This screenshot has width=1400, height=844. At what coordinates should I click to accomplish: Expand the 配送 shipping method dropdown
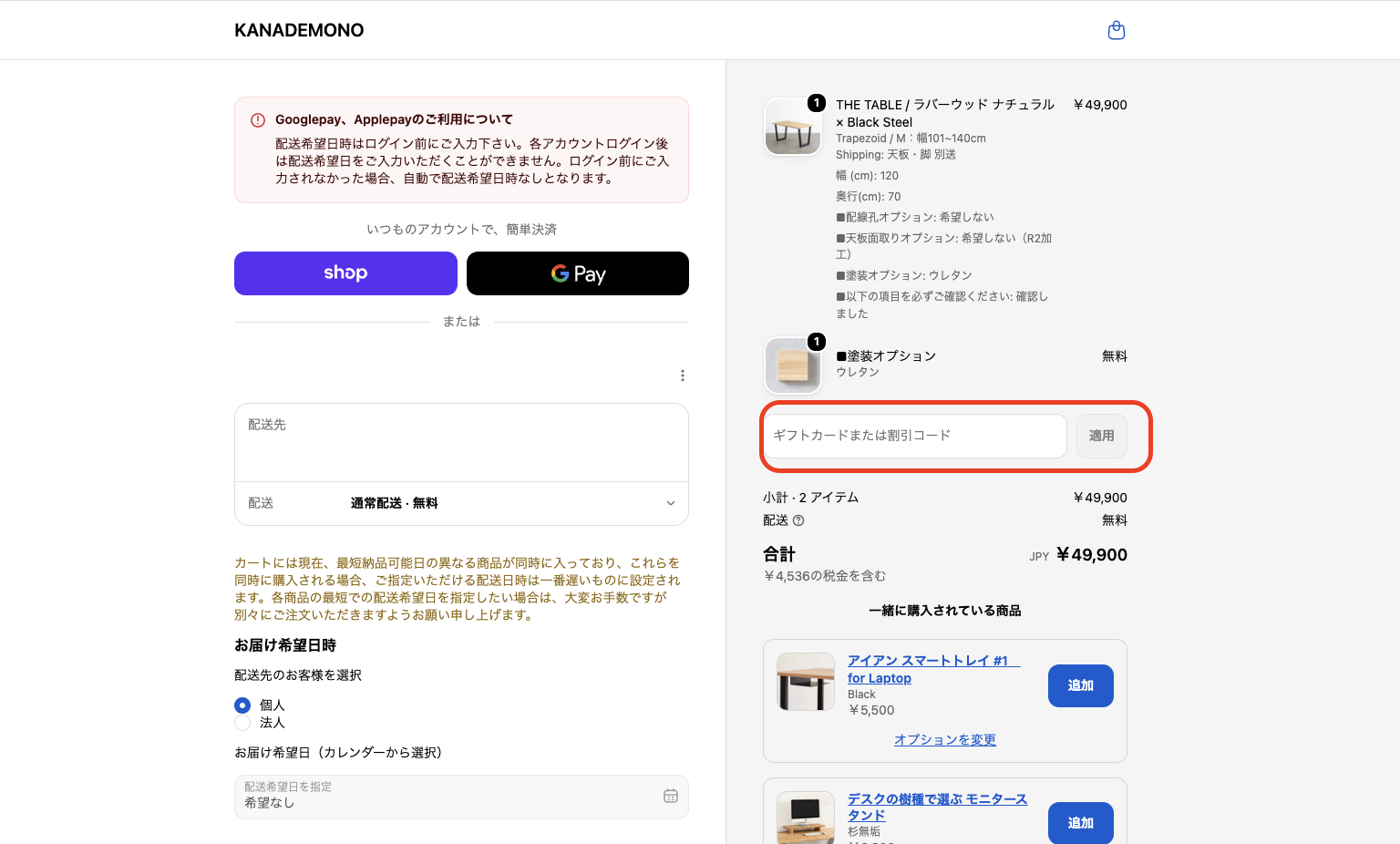461,503
